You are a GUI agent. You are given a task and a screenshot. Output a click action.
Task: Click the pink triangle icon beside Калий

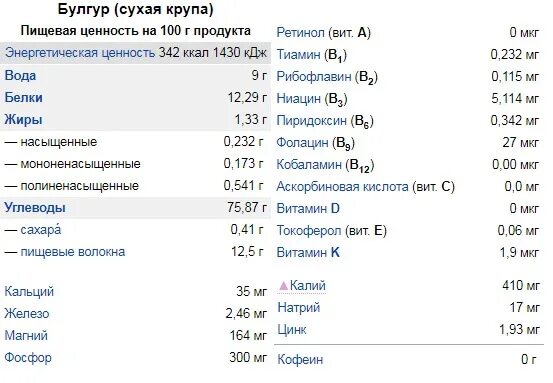point(284,286)
